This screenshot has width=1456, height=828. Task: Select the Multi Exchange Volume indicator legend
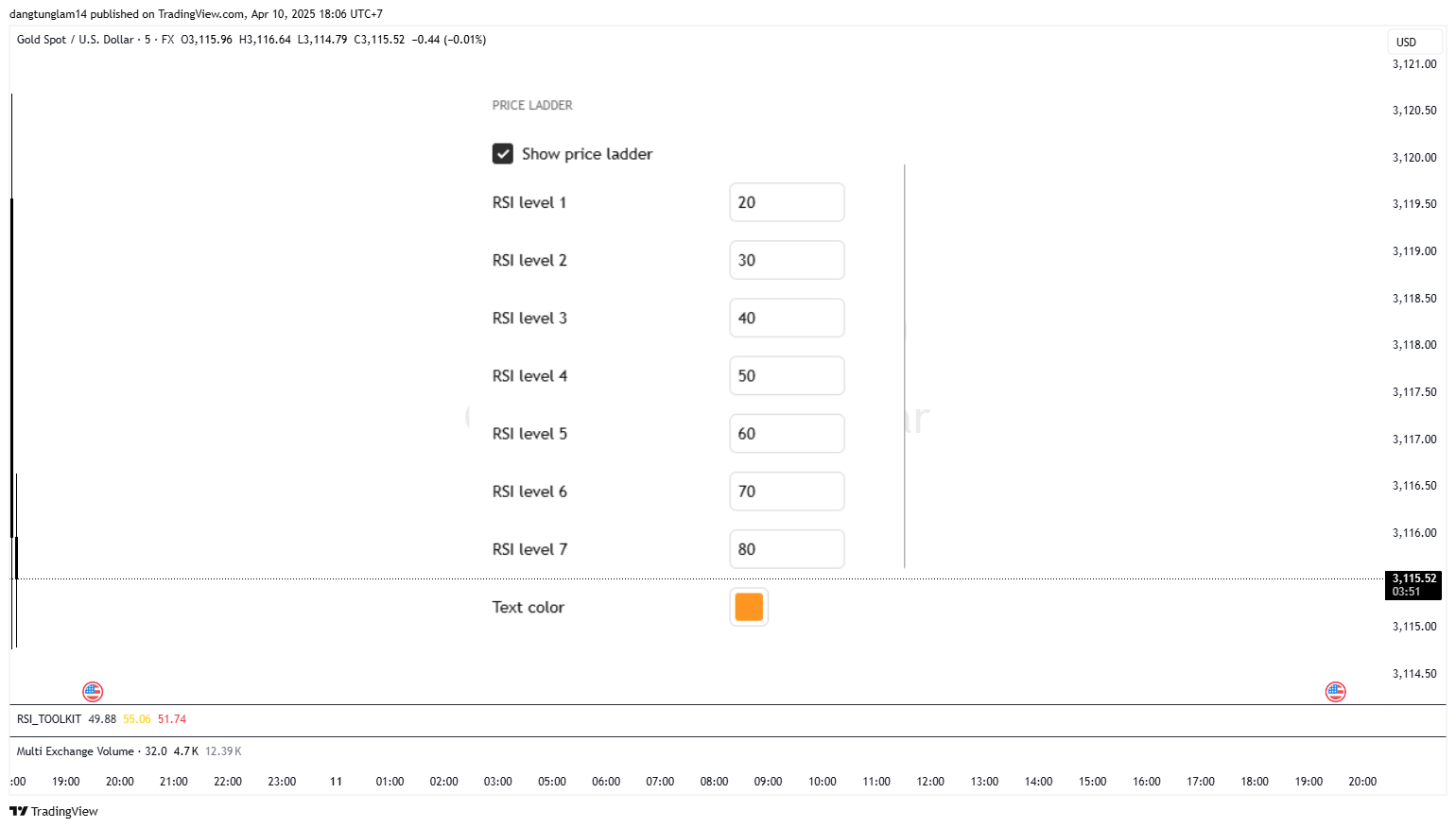76,751
